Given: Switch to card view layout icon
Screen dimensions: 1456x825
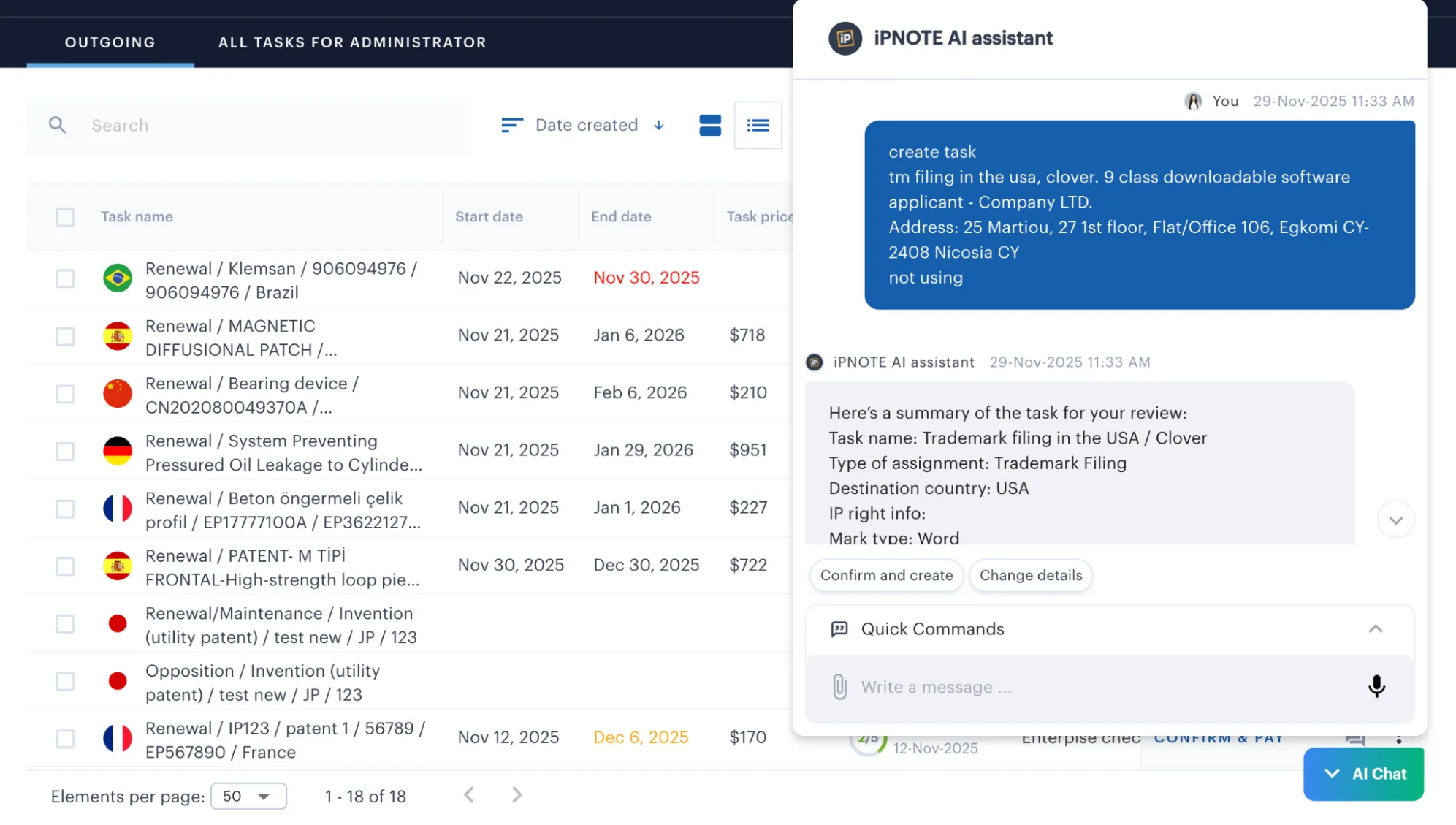Looking at the screenshot, I should point(709,125).
